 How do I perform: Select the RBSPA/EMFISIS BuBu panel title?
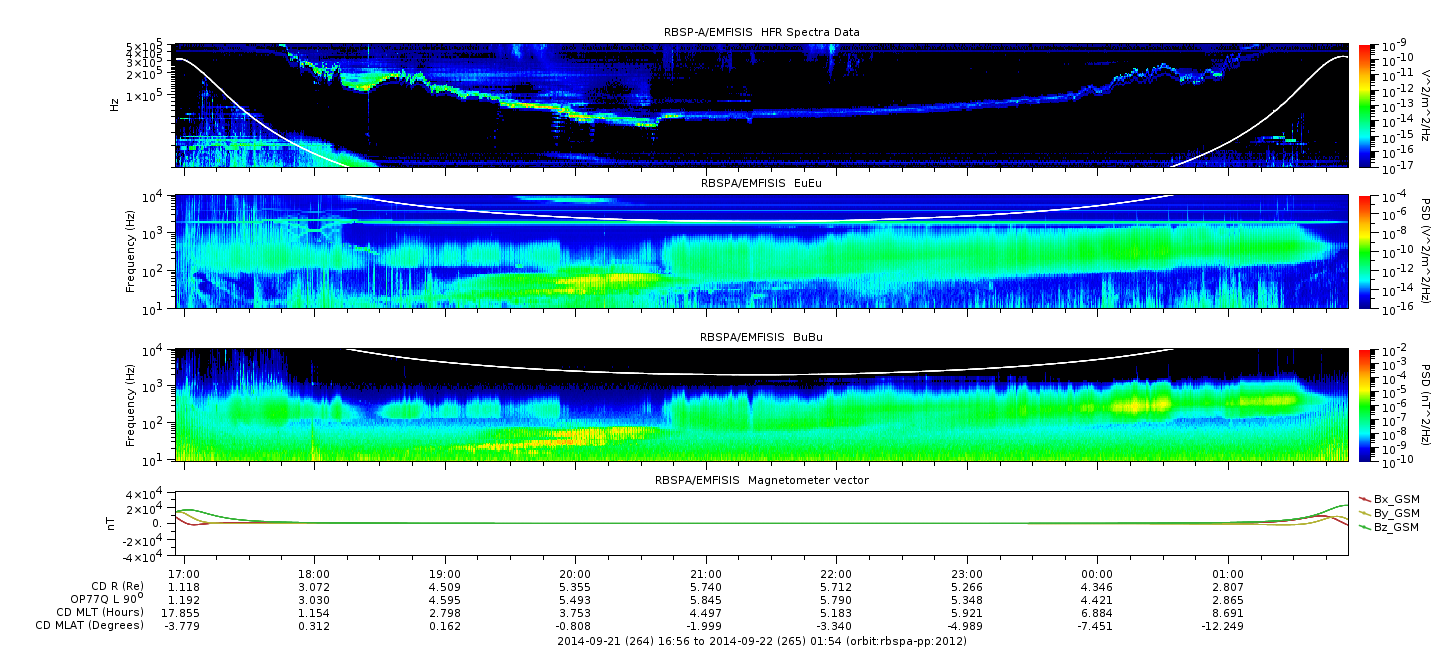pos(761,338)
